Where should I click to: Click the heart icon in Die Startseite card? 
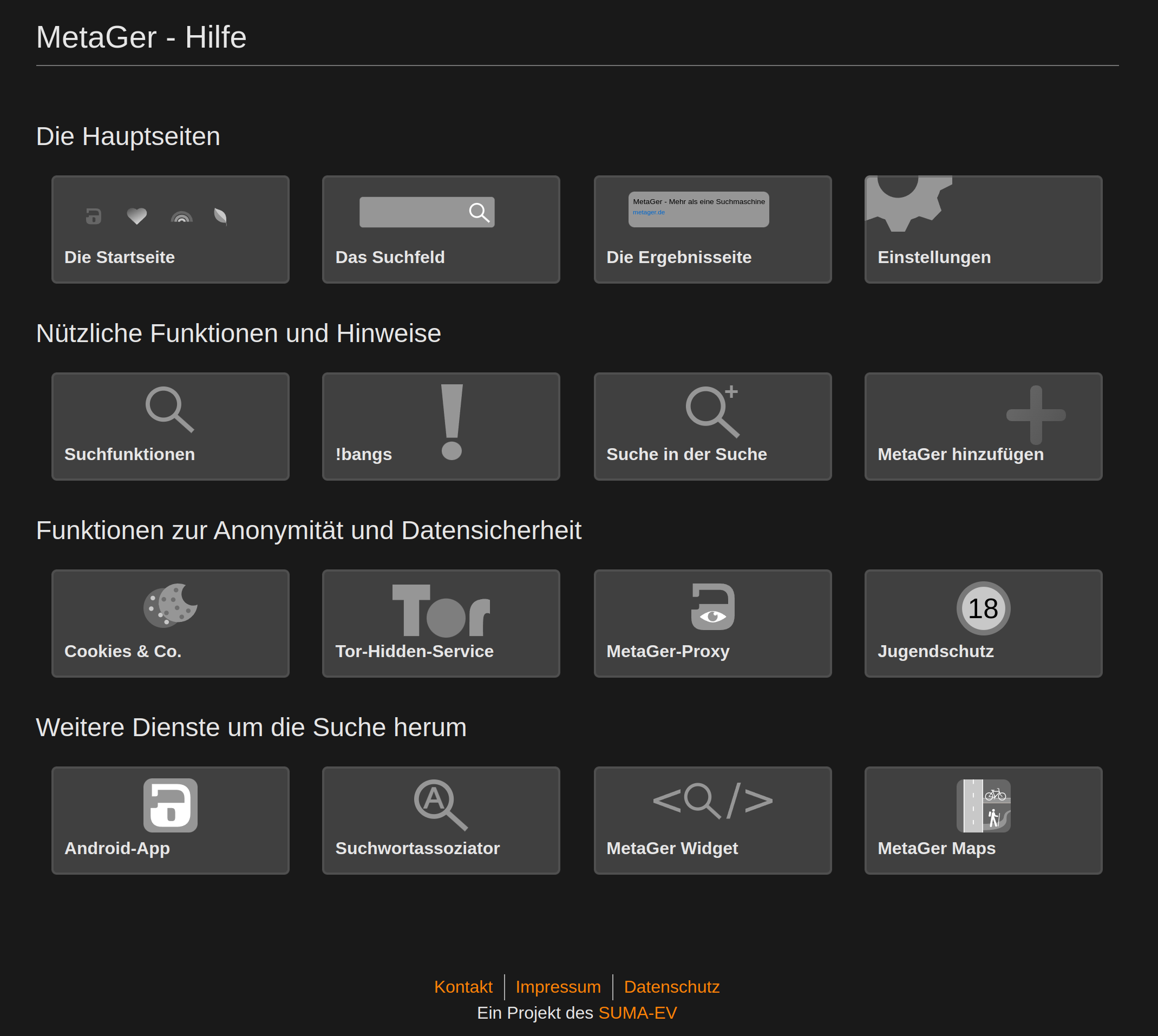(136, 217)
